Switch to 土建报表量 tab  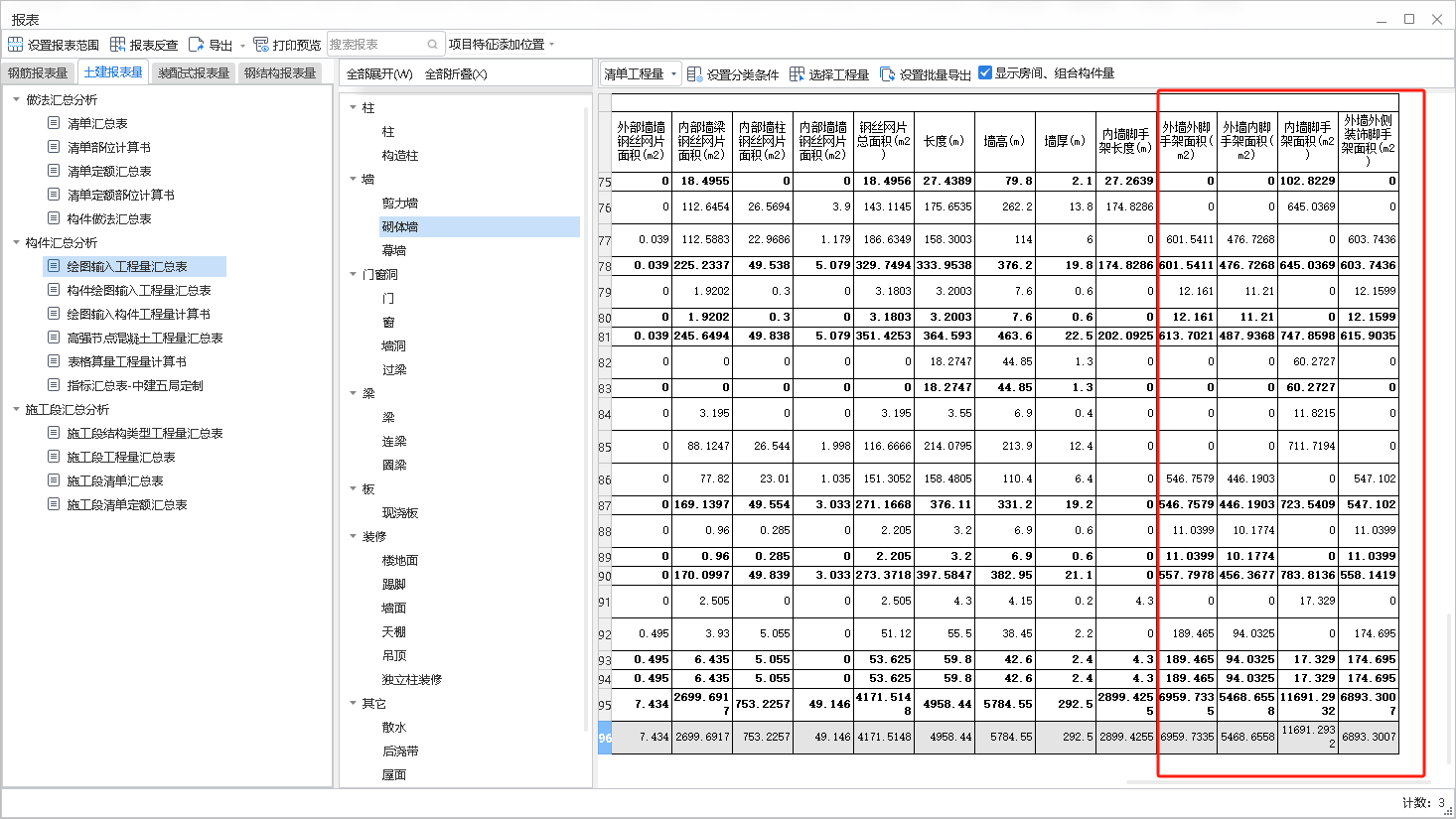pyautogui.click(x=113, y=72)
